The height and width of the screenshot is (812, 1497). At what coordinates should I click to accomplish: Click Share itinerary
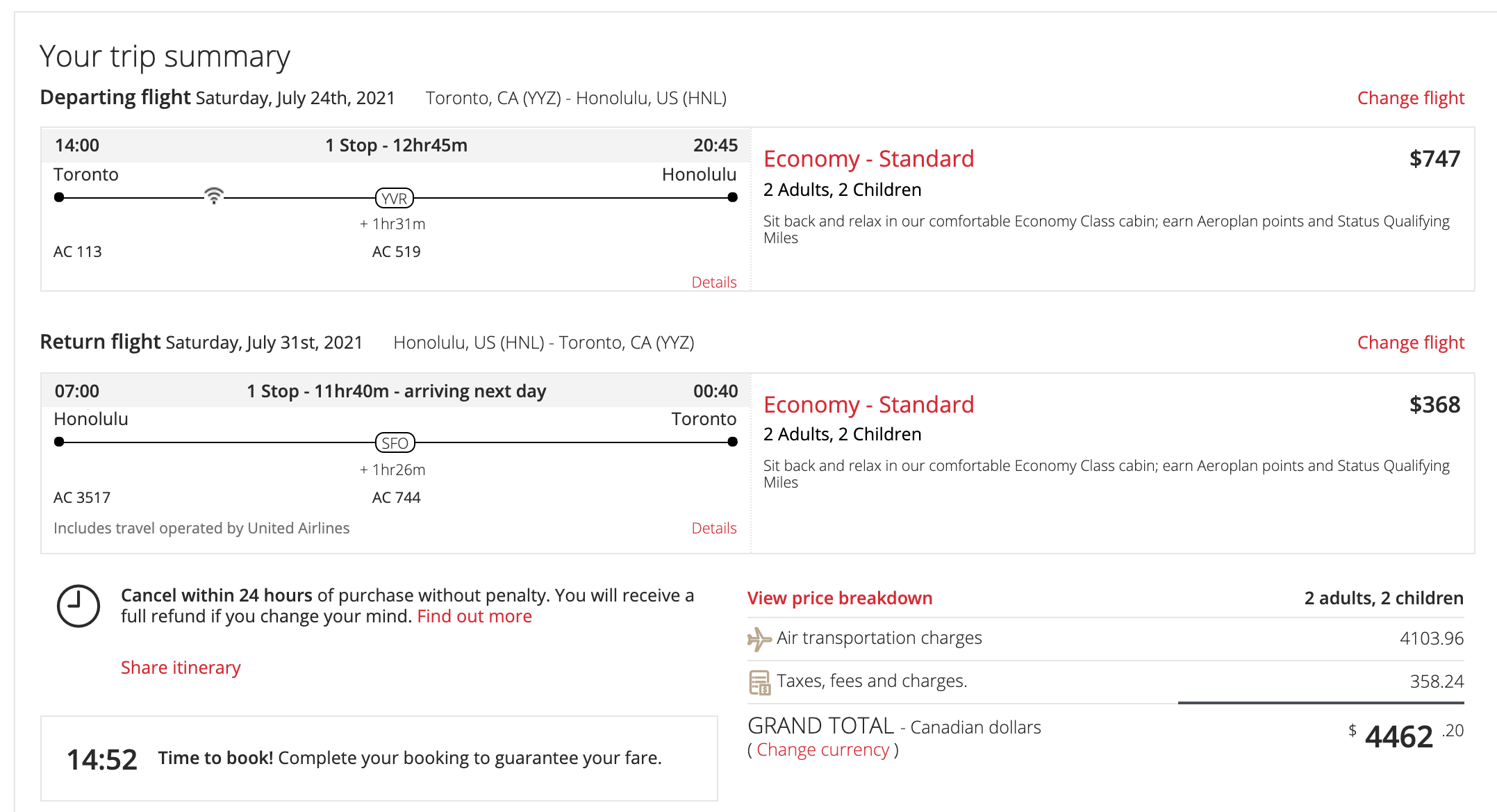tap(181, 668)
